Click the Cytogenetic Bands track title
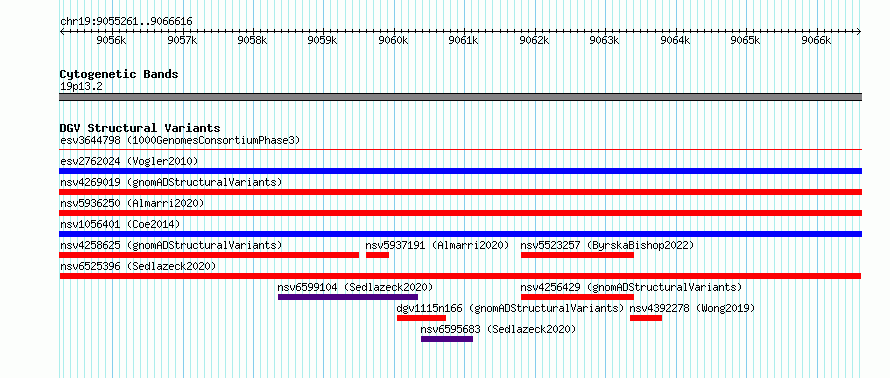Screen dimensions: 890x378 coord(119,74)
